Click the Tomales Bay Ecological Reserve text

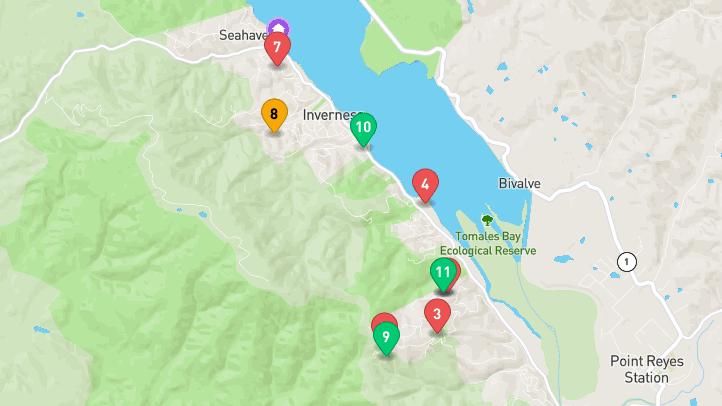pos(488,244)
